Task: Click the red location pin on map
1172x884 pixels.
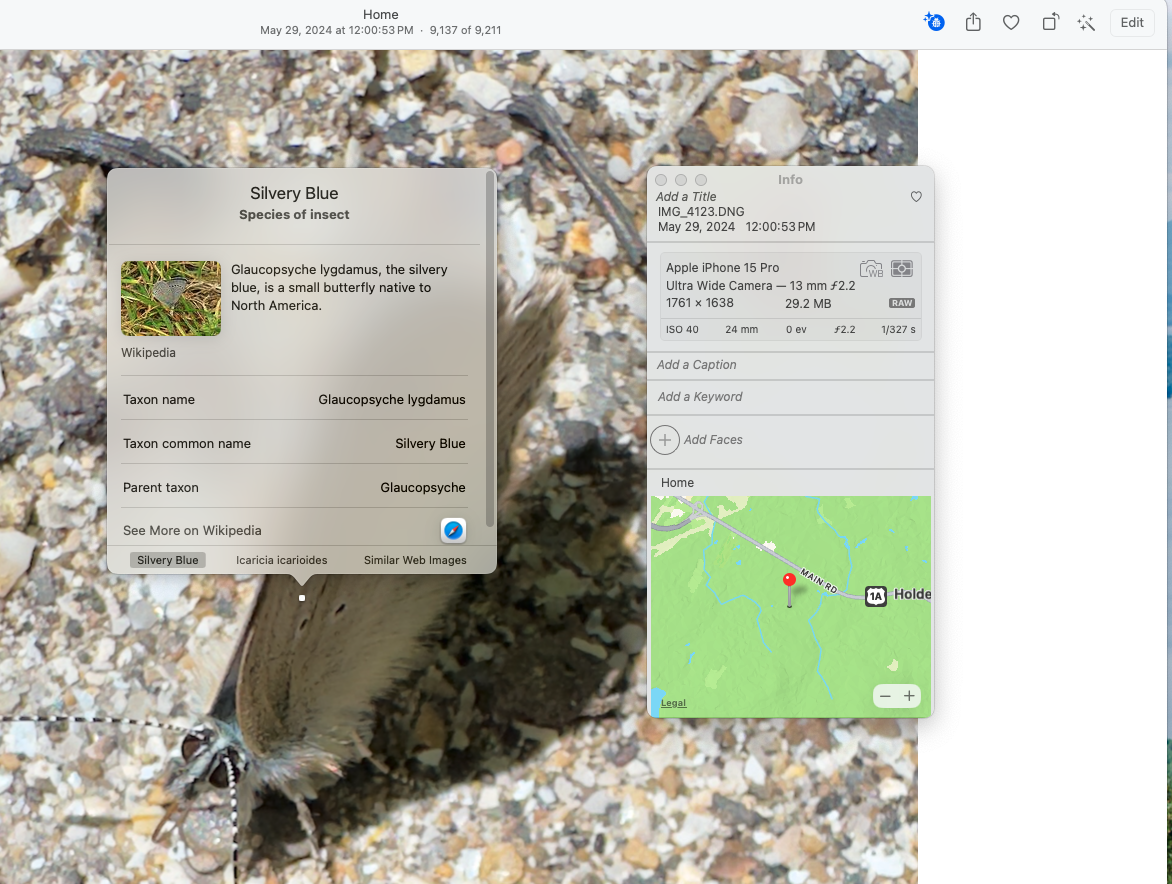Action: (x=789, y=581)
